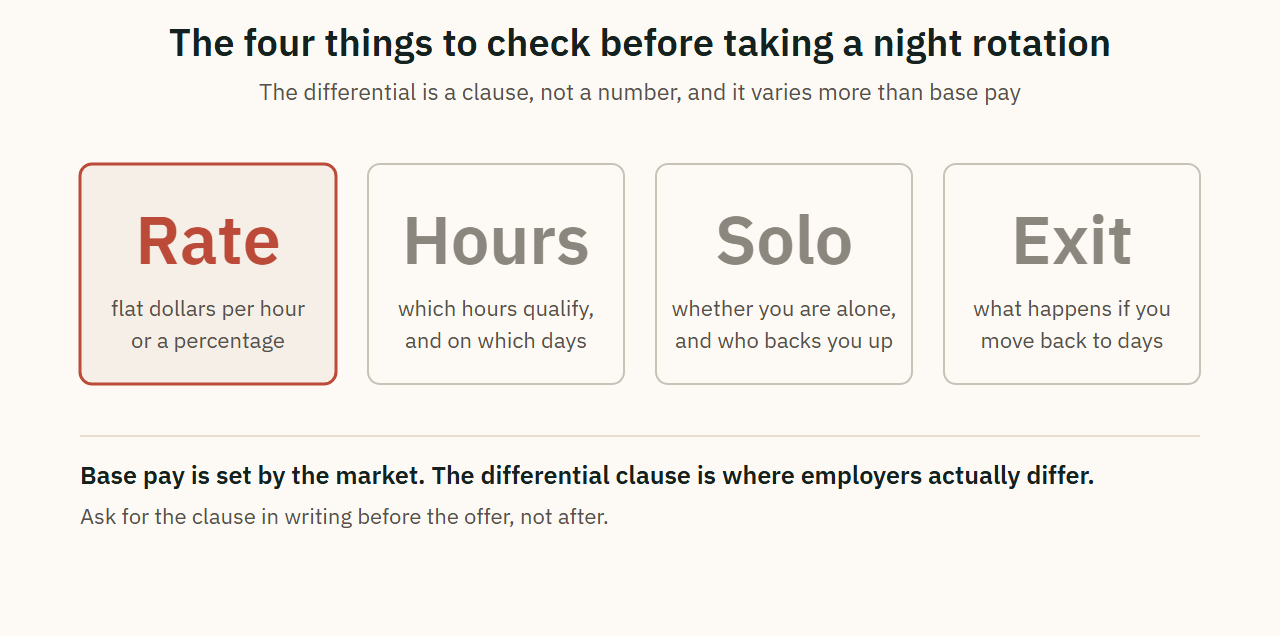Click "what happens if you" description line
Screen dimensions: 1280x636
click(x=1072, y=309)
